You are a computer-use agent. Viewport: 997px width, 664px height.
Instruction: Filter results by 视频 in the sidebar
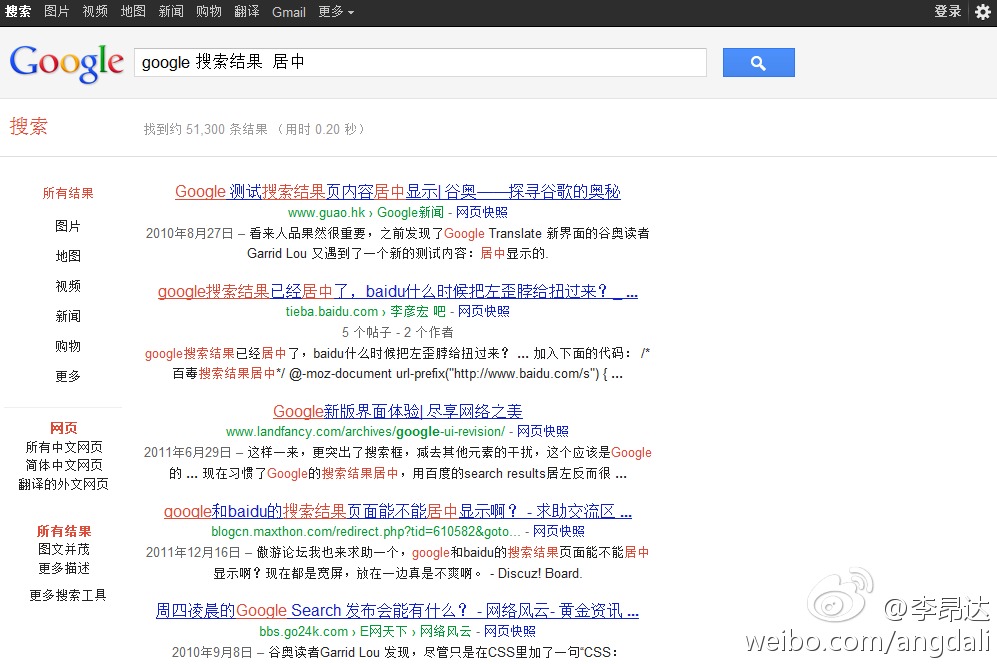pos(68,286)
